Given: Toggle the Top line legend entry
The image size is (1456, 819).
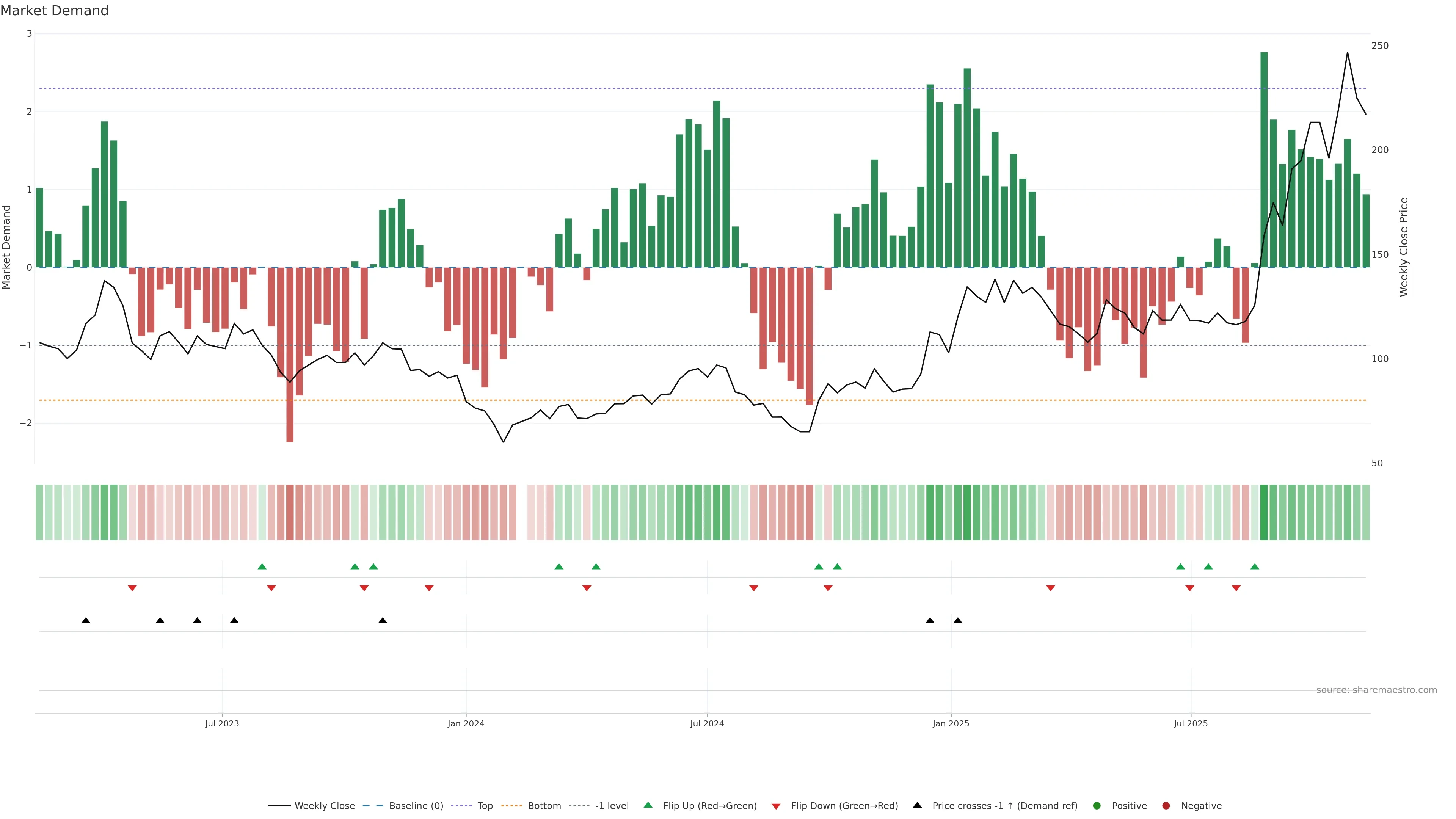Looking at the screenshot, I should [x=485, y=805].
